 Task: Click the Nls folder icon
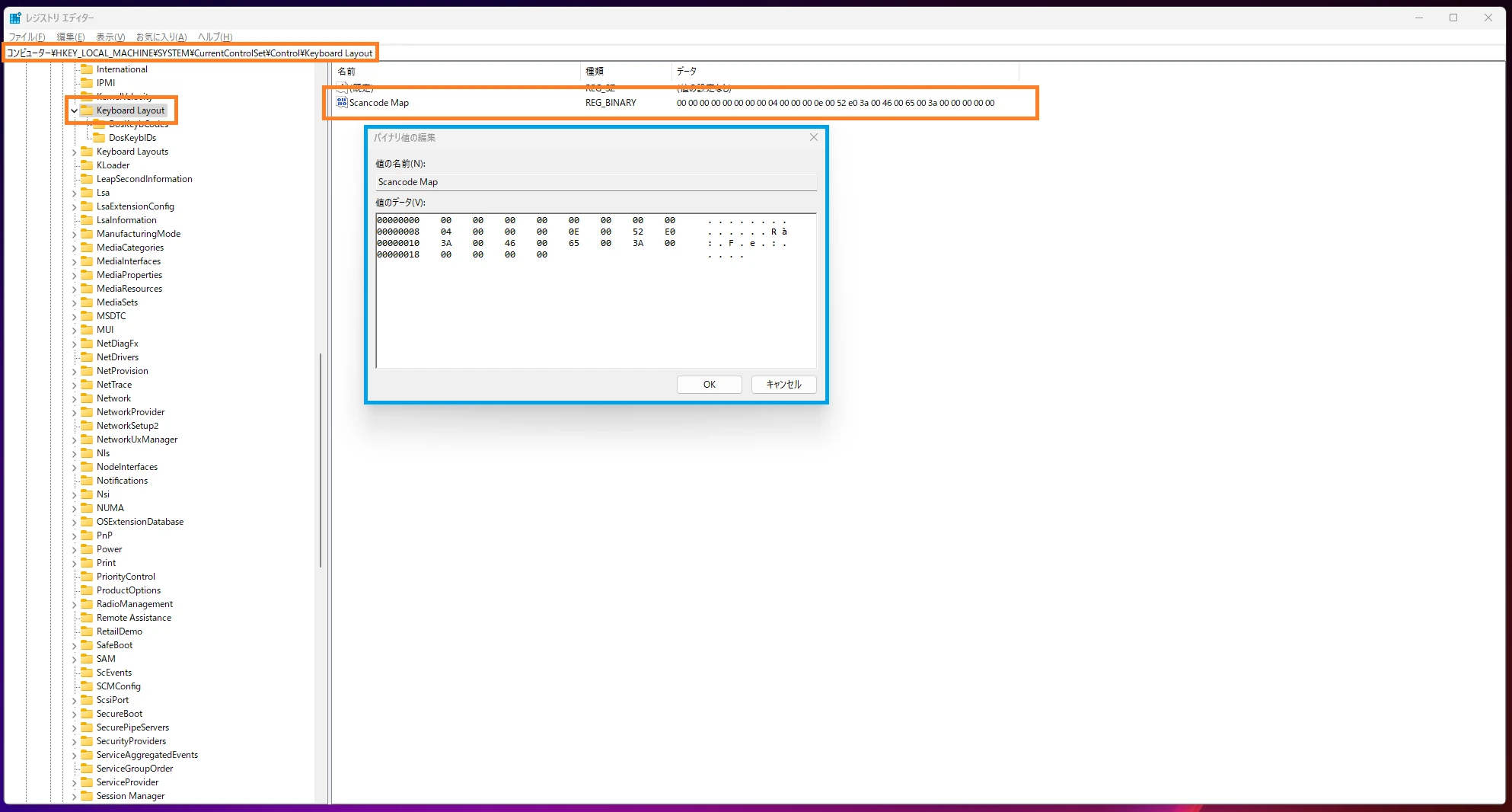coord(87,453)
